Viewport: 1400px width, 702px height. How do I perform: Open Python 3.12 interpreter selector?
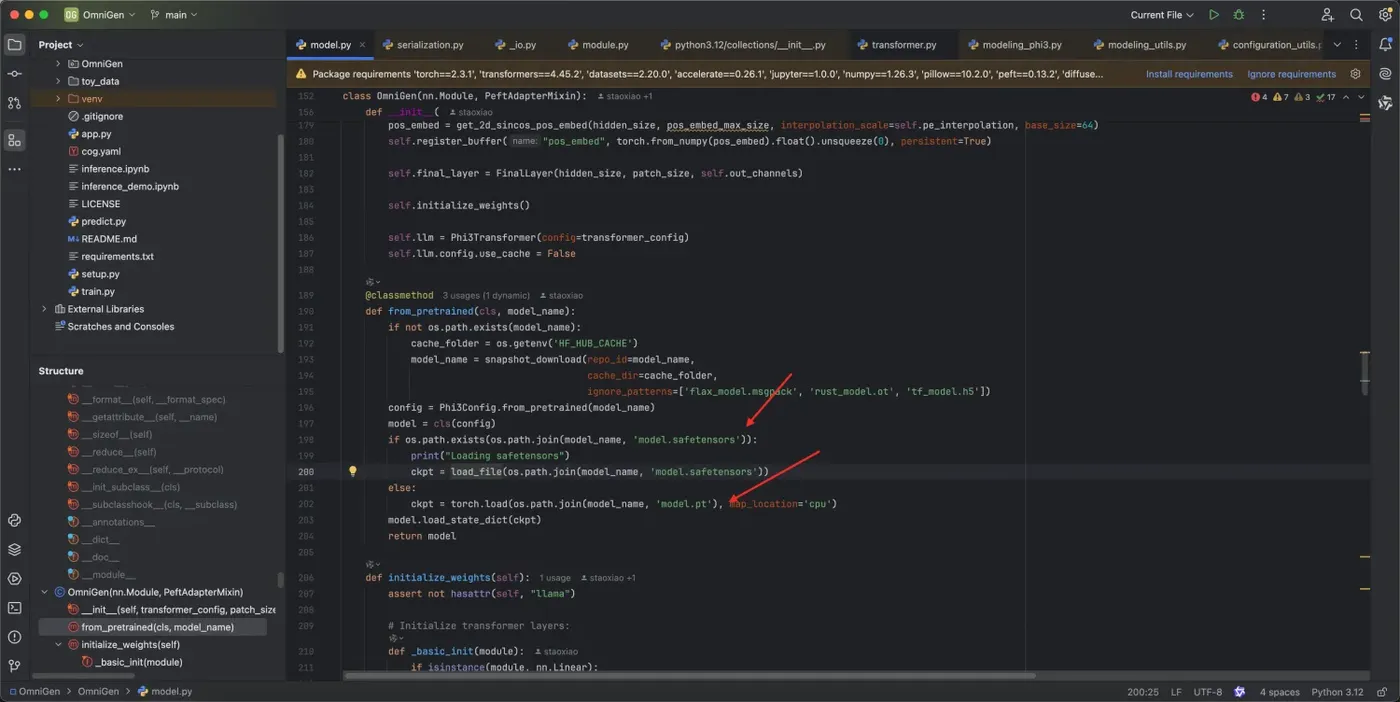1337,692
